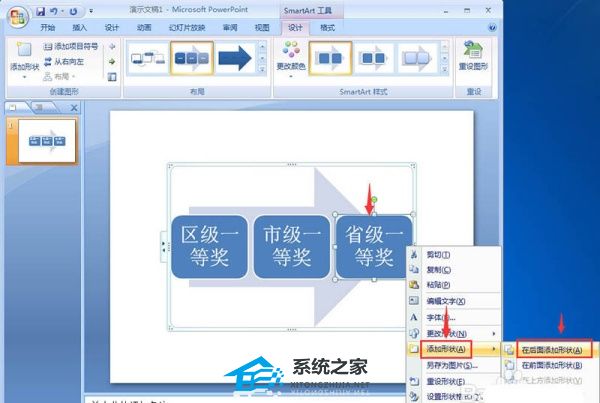Select the SmartArt Tools 格式 tab
The height and width of the screenshot is (403, 600).
coord(327,28)
